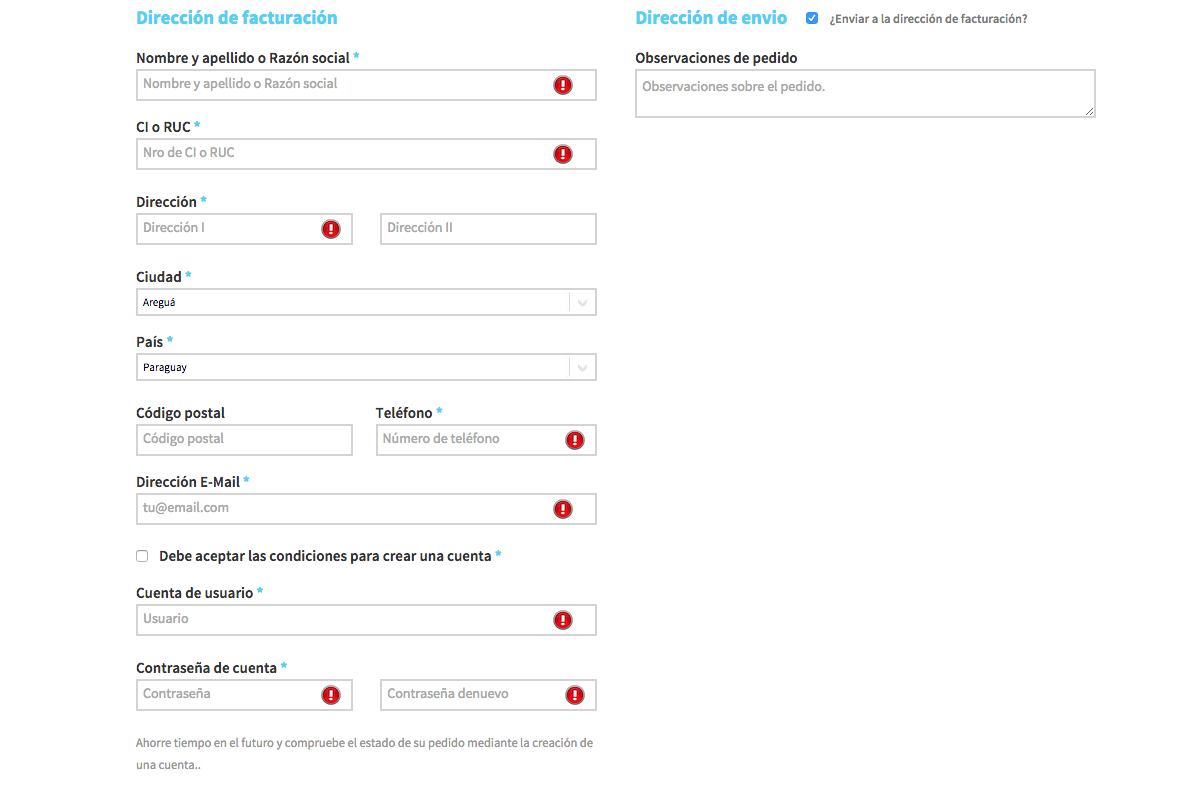Viewport: 1181px width, 809px height.
Task: Click the error icon in the Nombre y apellido field
Action: [x=563, y=85]
